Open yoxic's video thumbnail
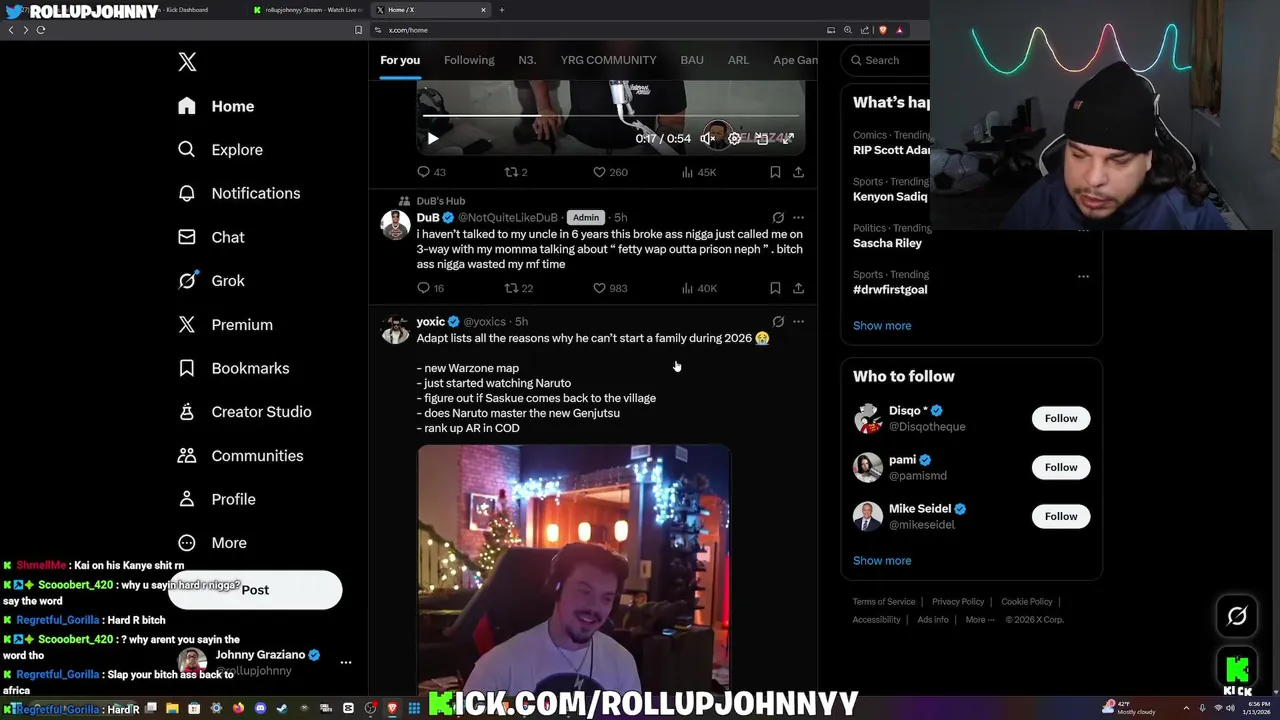The width and height of the screenshot is (1280, 720). click(x=574, y=569)
